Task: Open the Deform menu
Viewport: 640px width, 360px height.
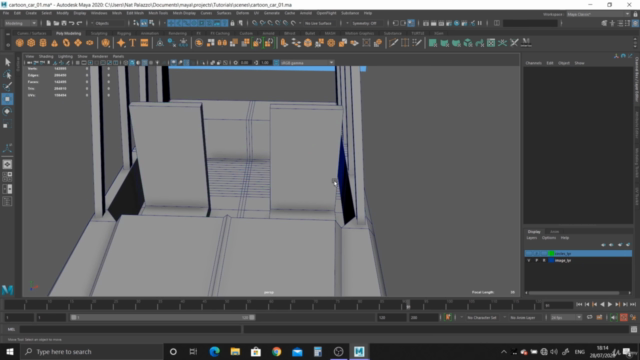Action: coord(242,13)
